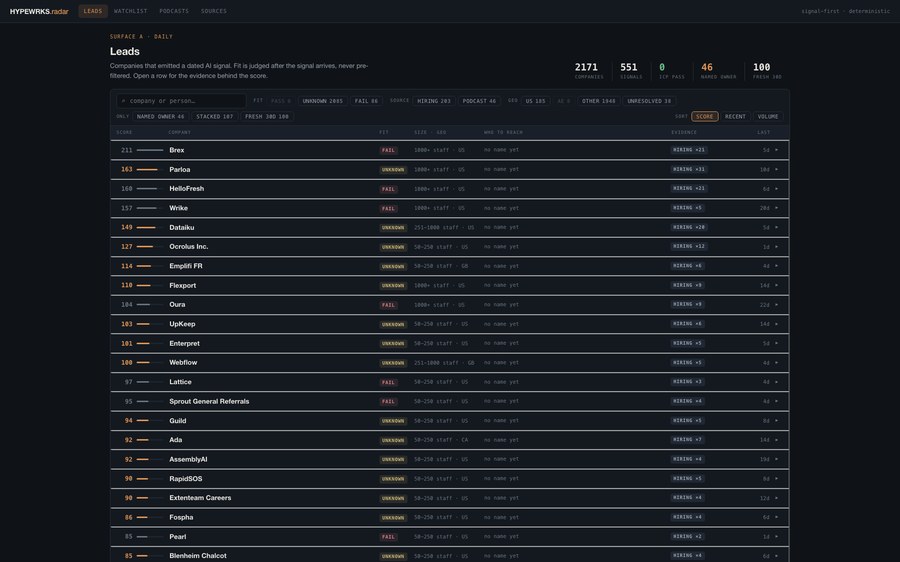The width and height of the screenshot is (900, 562).
Task: Click the FAIL badge on Lattice row
Action: [x=389, y=382]
